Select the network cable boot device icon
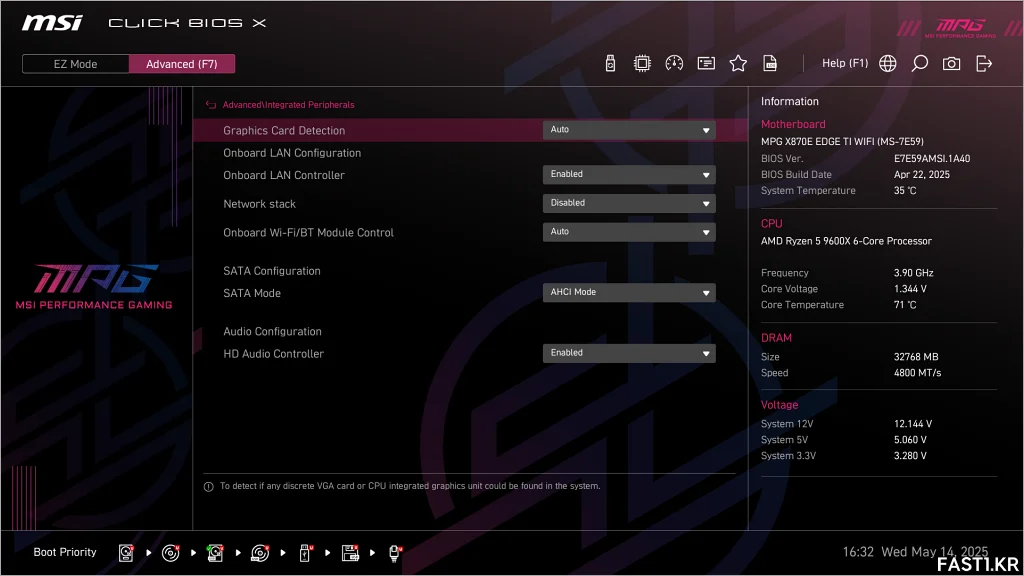The width and height of the screenshot is (1024, 576). [395, 553]
